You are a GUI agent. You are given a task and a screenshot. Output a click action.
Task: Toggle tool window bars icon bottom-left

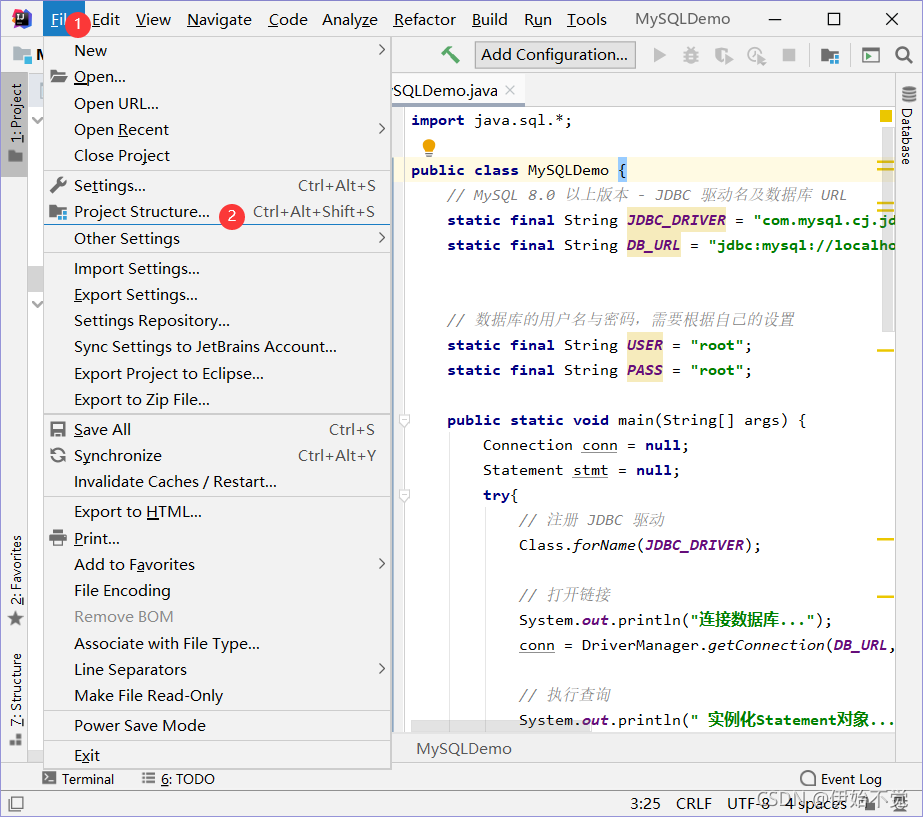pos(16,803)
